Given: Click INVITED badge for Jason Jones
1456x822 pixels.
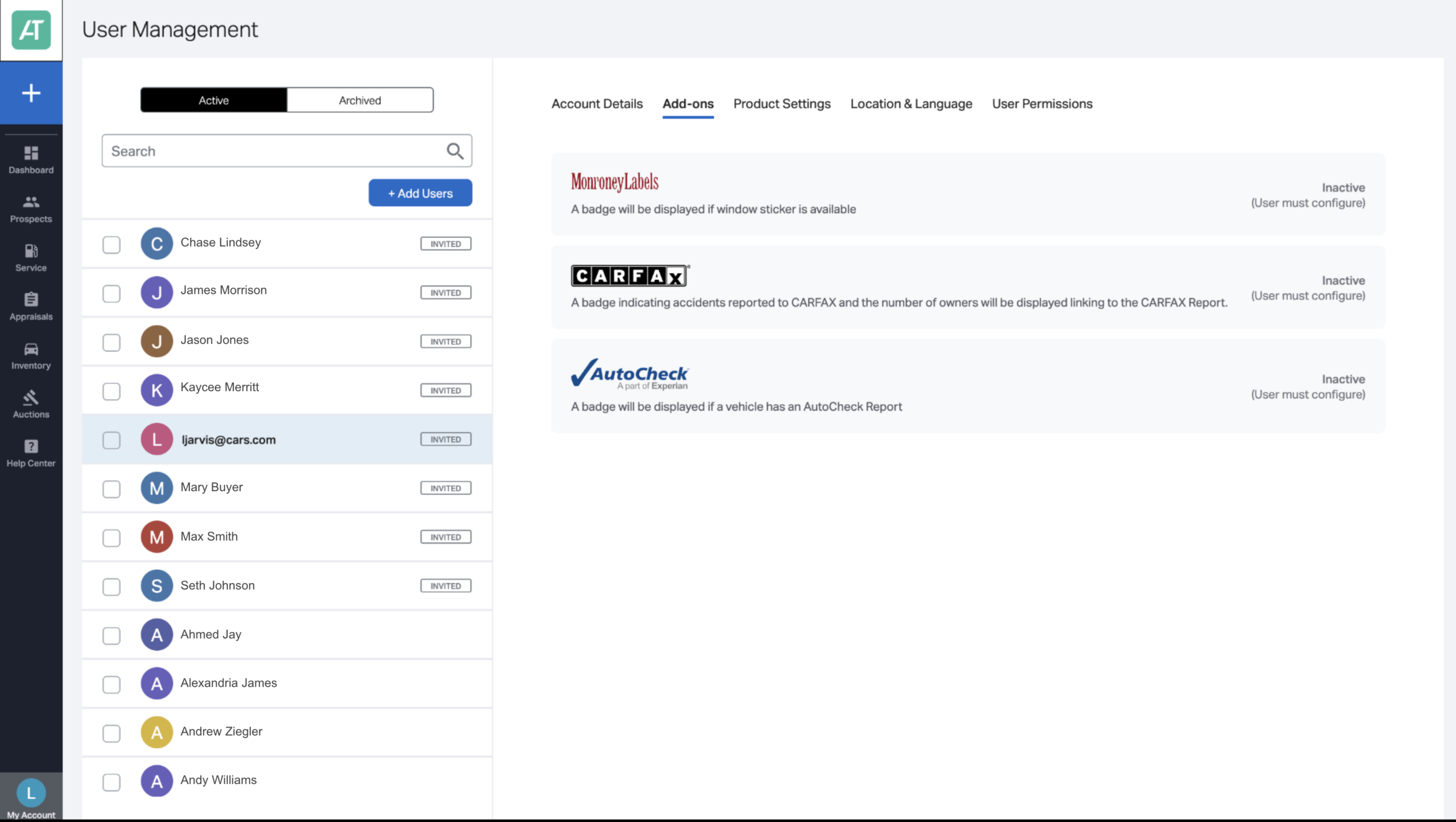Looking at the screenshot, I should click(x=446, y=342).
